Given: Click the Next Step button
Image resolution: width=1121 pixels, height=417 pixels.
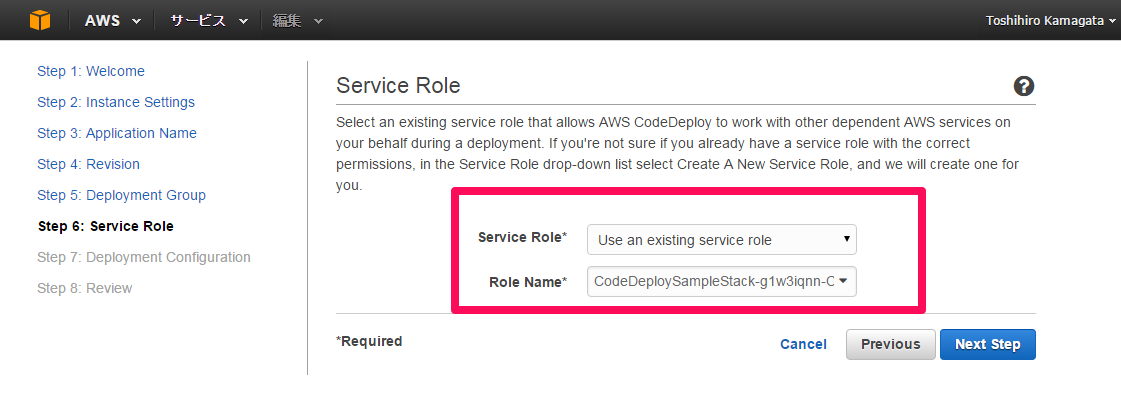Looking at the screenshot, I should 987,344.
